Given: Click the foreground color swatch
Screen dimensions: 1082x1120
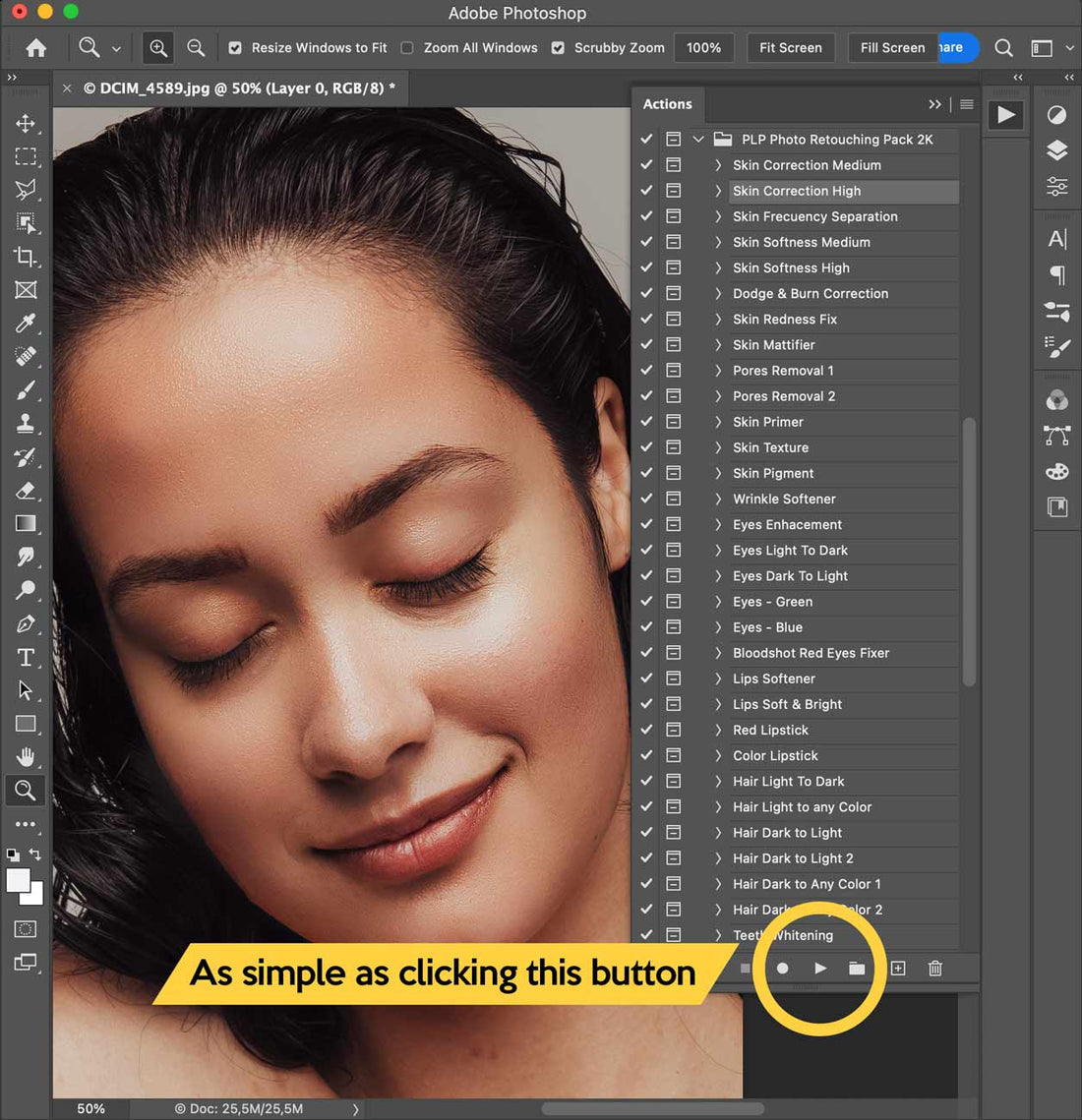Looking at the screenshot, I should 20,880.
